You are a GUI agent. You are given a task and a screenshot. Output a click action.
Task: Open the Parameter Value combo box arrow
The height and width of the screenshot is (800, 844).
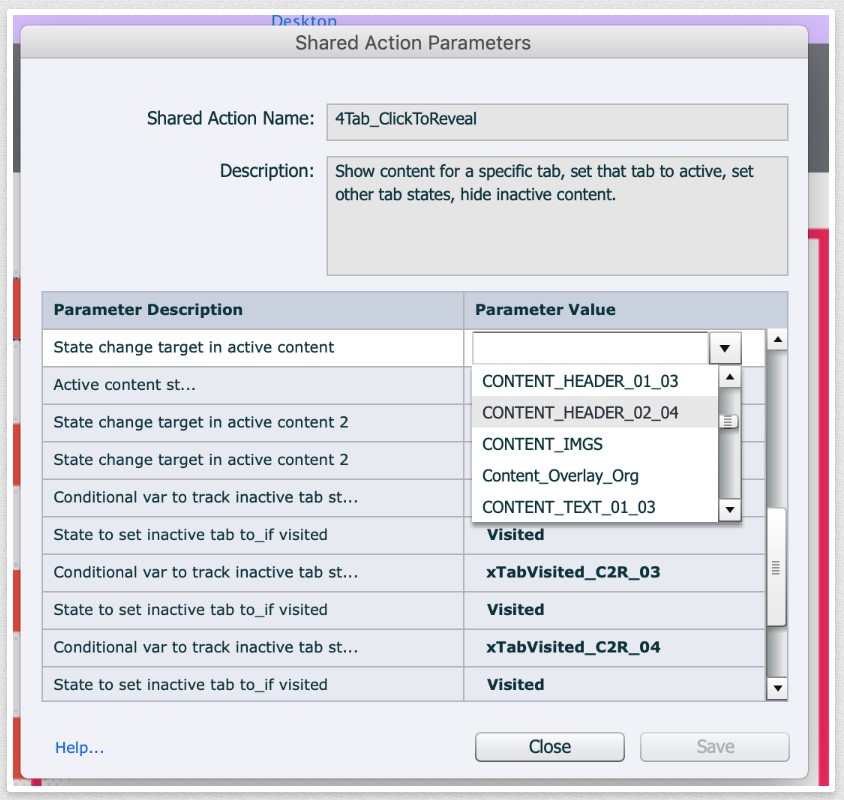point(724,348)
